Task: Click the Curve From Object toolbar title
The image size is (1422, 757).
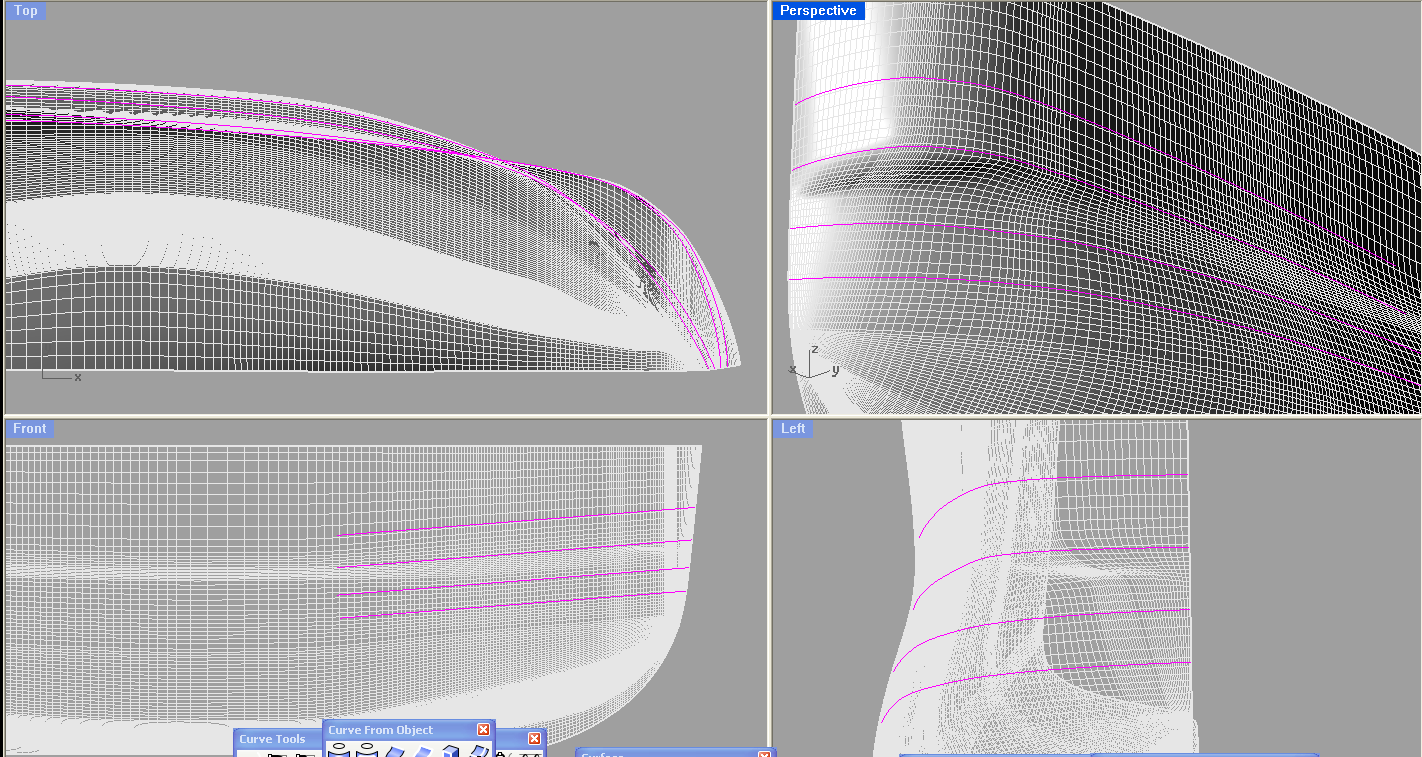Action: 381,730
